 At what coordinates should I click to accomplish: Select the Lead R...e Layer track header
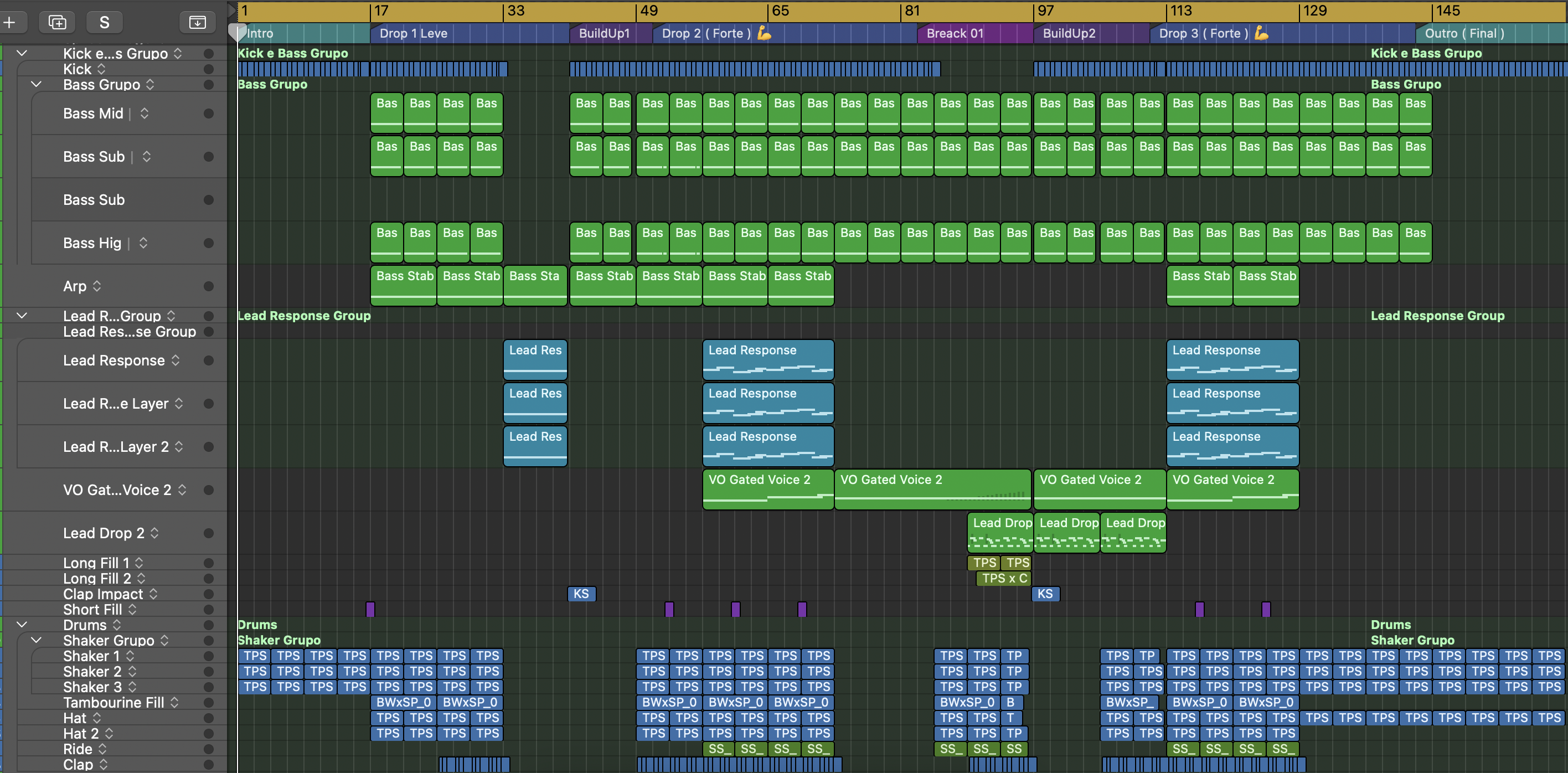(122, 404)
